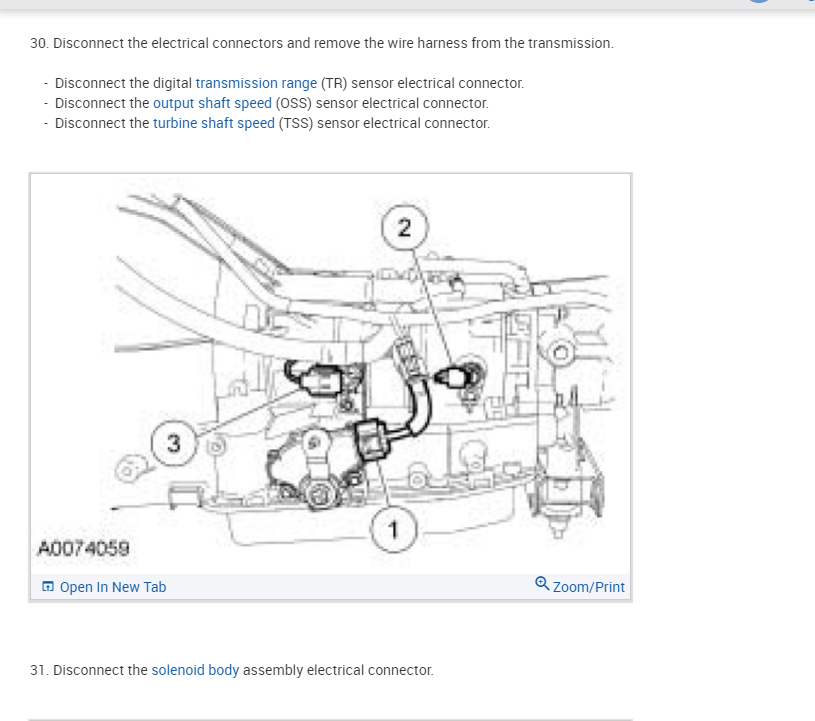
Task: Click the Open In New Tab icon
Action: (47, 586)
